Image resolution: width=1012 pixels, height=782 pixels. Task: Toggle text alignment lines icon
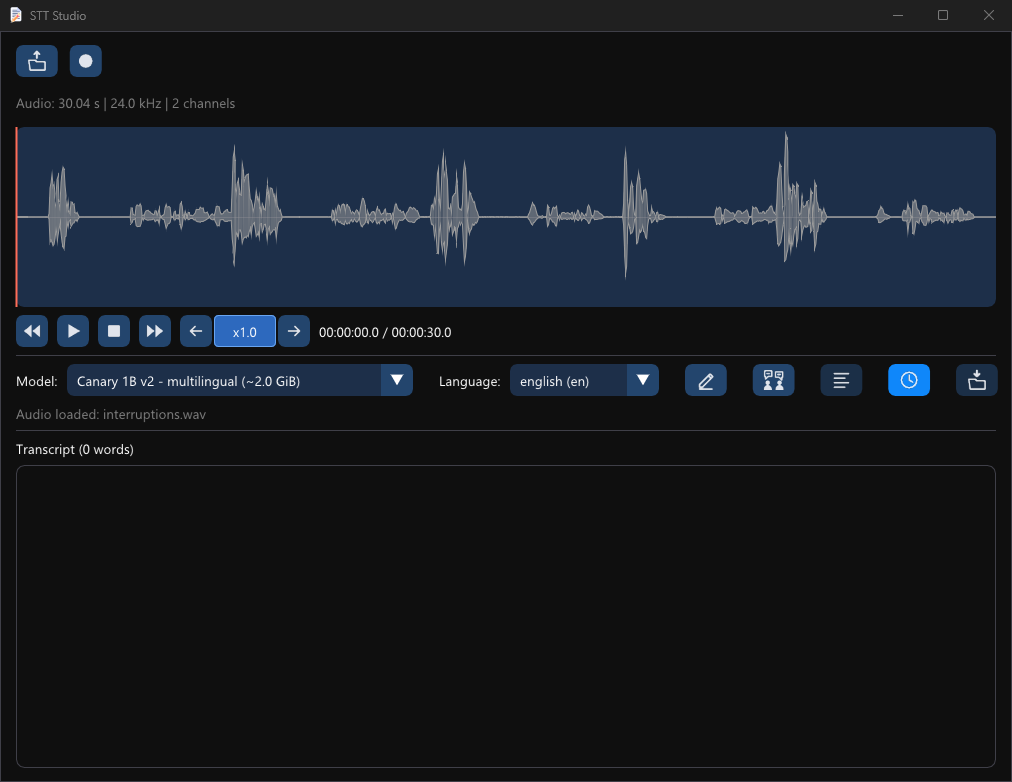click(x=841, y=380)
